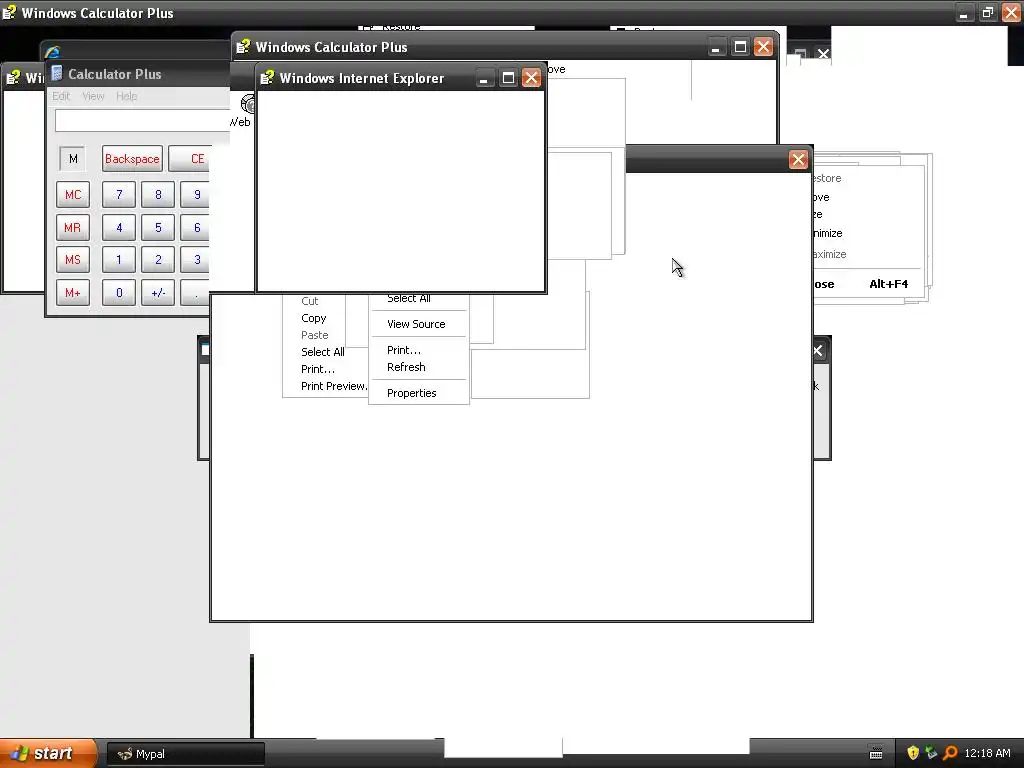Maximize the Windows Internet Explorer window
This screenshot has width=1024, height=768.
coord(508,78)
